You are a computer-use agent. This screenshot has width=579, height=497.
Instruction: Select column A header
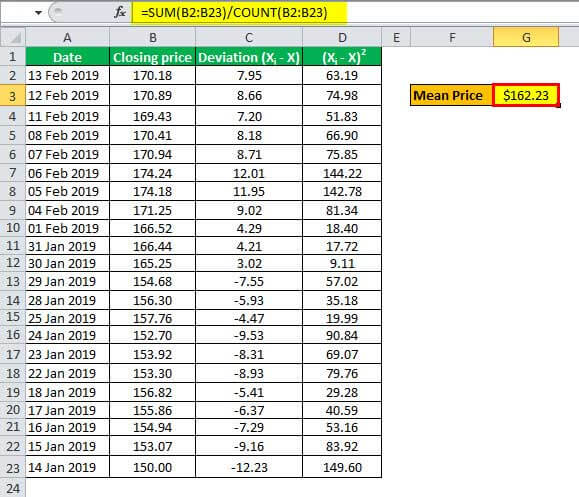coord(67,38)
